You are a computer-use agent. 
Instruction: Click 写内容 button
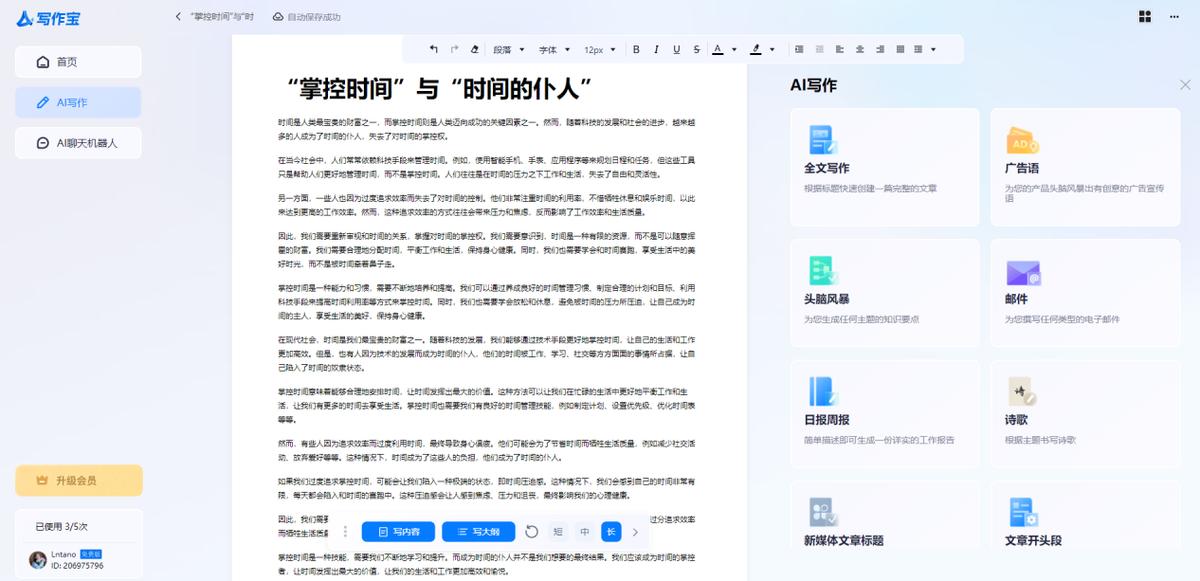[398, 532]
